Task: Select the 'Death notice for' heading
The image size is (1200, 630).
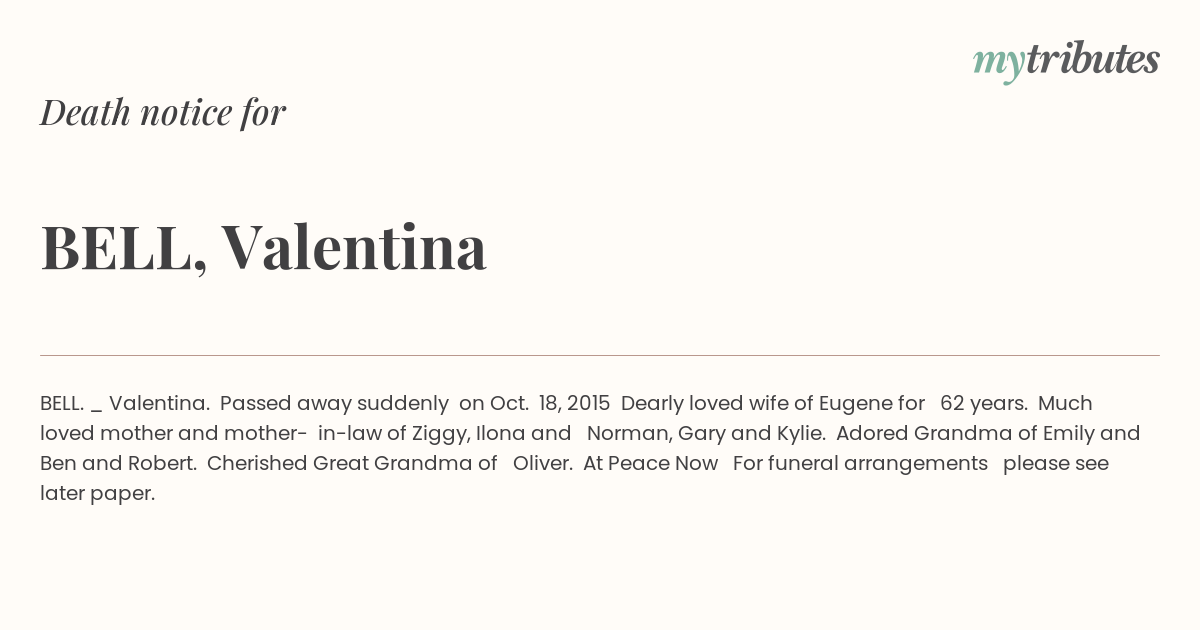Action: (x=163, y=112)
